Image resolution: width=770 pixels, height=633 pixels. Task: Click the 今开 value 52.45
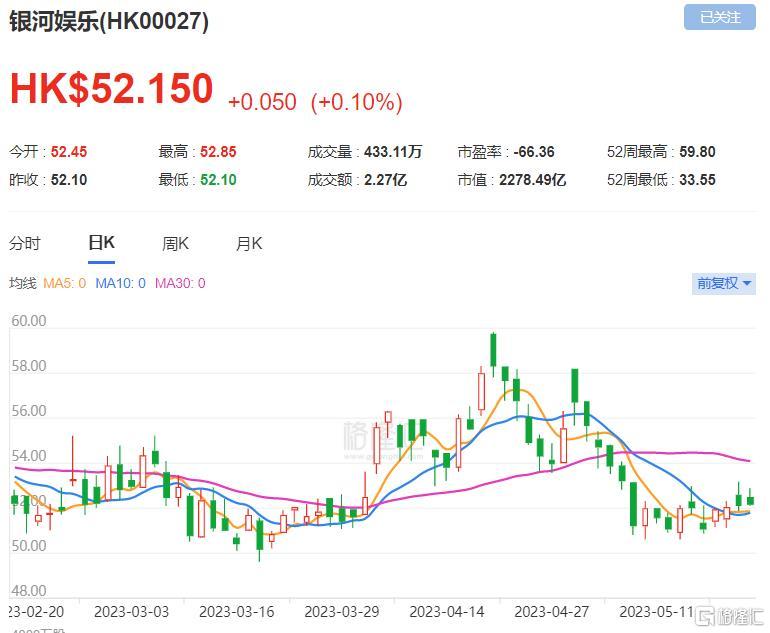(69, 152)
